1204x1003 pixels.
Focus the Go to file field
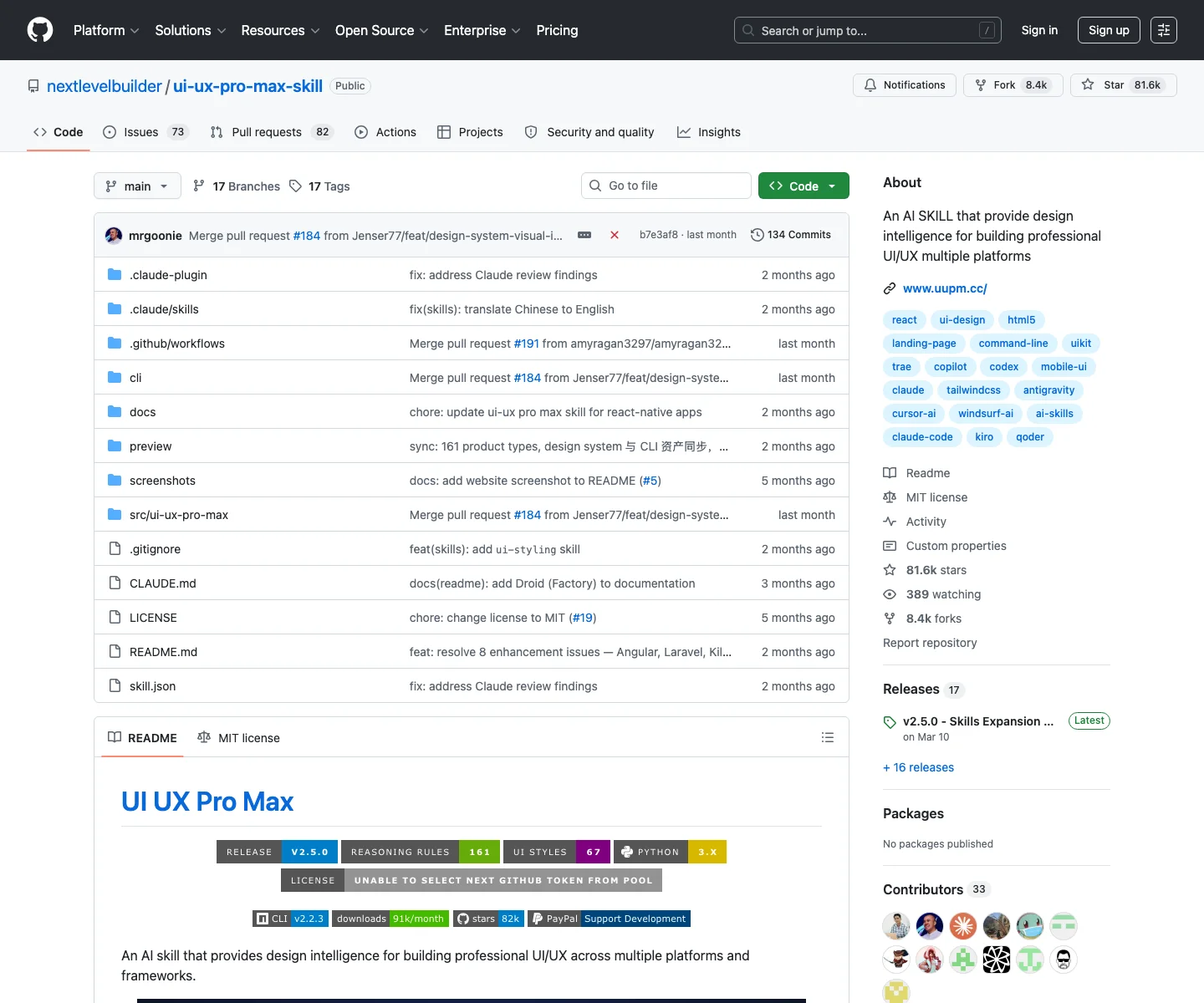666,186
